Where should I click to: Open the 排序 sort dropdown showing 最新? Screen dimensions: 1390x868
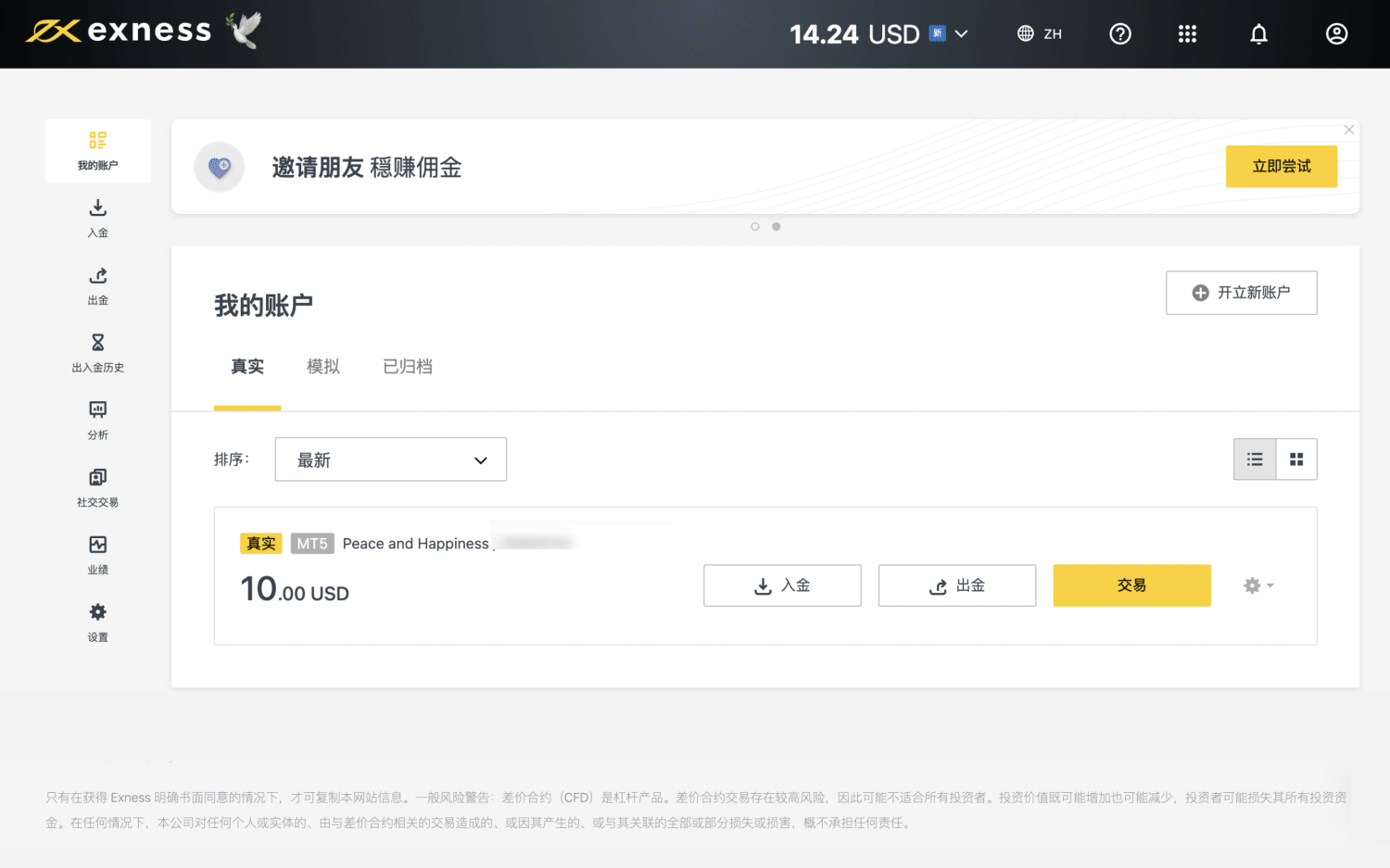[390, 459]
